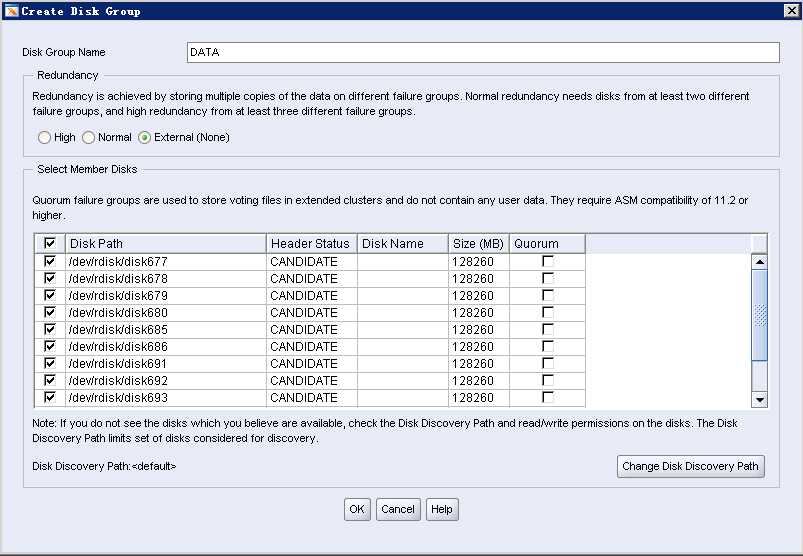Viewport: 803px width, 556px height.
Task: Uncheck disk /dev/rdisk/disk679
Action: coord(50,295)
